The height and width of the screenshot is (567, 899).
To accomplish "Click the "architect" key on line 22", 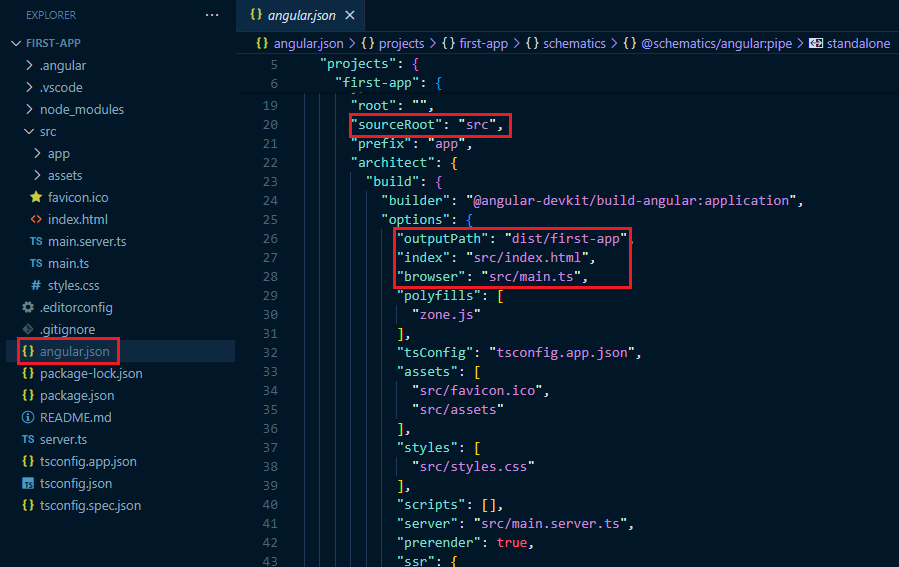I will click(393, 163).
